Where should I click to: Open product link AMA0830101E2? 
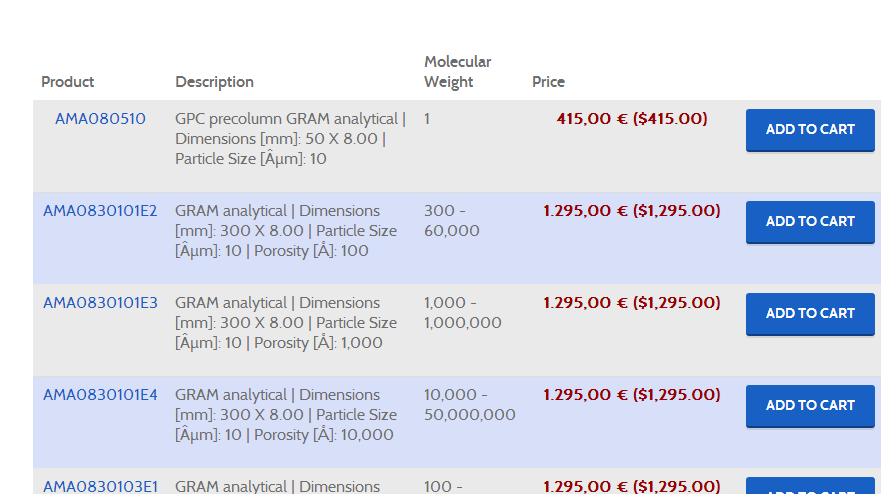[100, 211]
